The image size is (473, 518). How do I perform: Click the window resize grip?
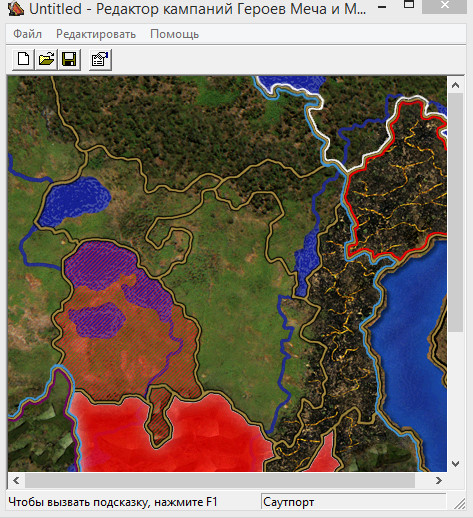coord(460,503)
